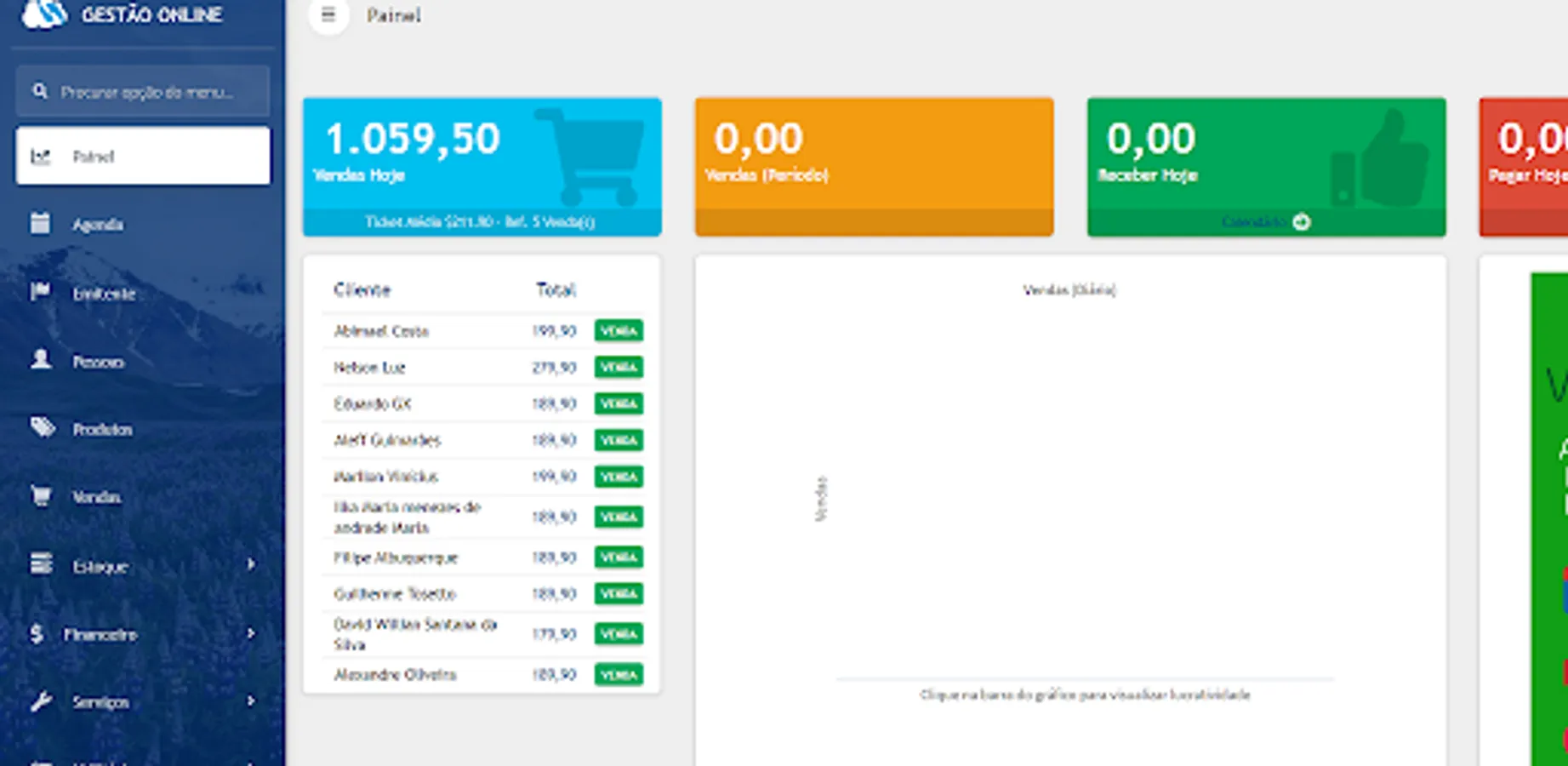This screenshot has width=1568, height=766.
Task: Click the VENDA badge for Aleff Guimarães
Action: click(619, 440)
